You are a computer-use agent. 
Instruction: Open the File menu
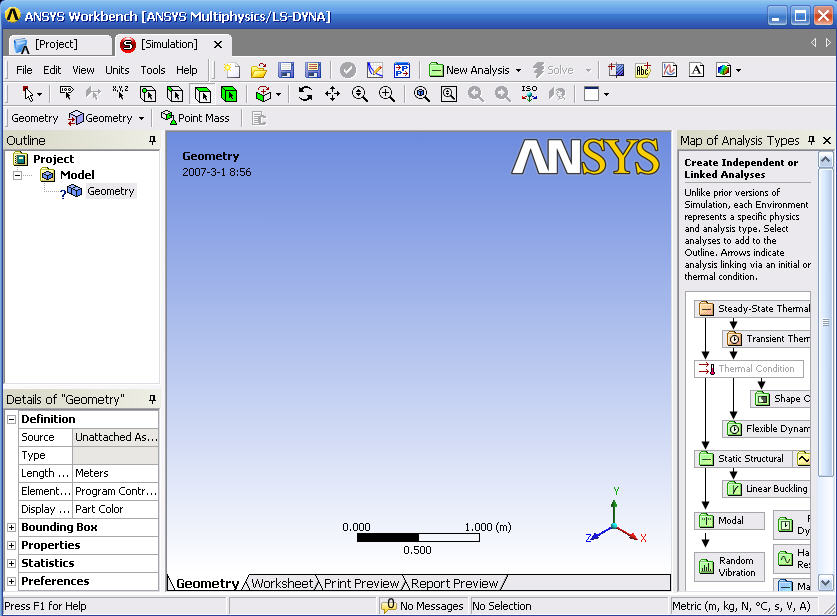point(24,70)
